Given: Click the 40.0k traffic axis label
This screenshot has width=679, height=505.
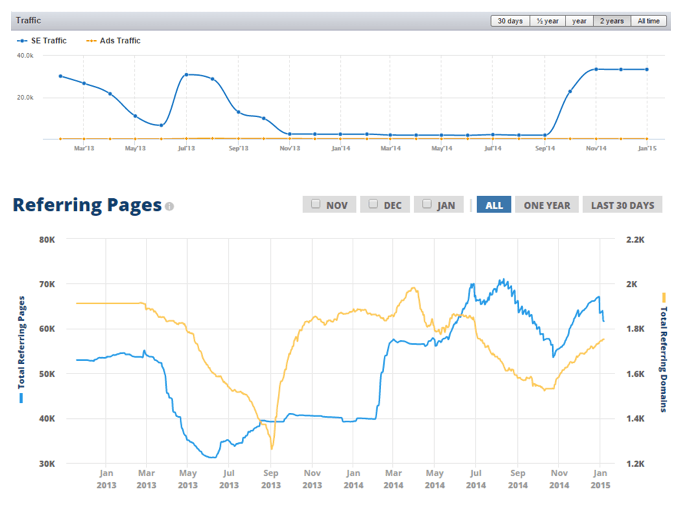Looking at the screenshot, I should [25, 55].
